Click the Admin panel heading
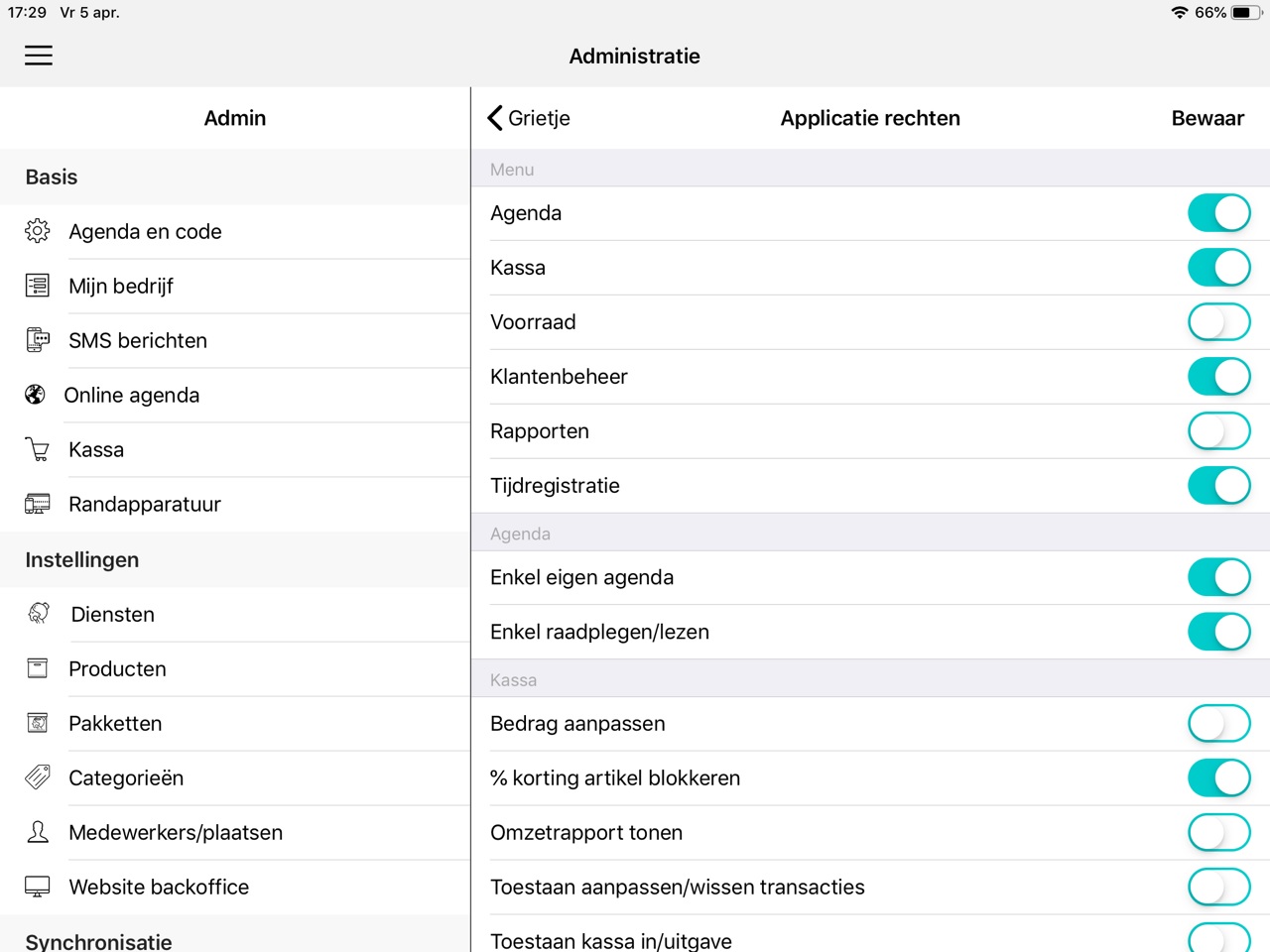 pyautogui.click(x=235, y=118)
